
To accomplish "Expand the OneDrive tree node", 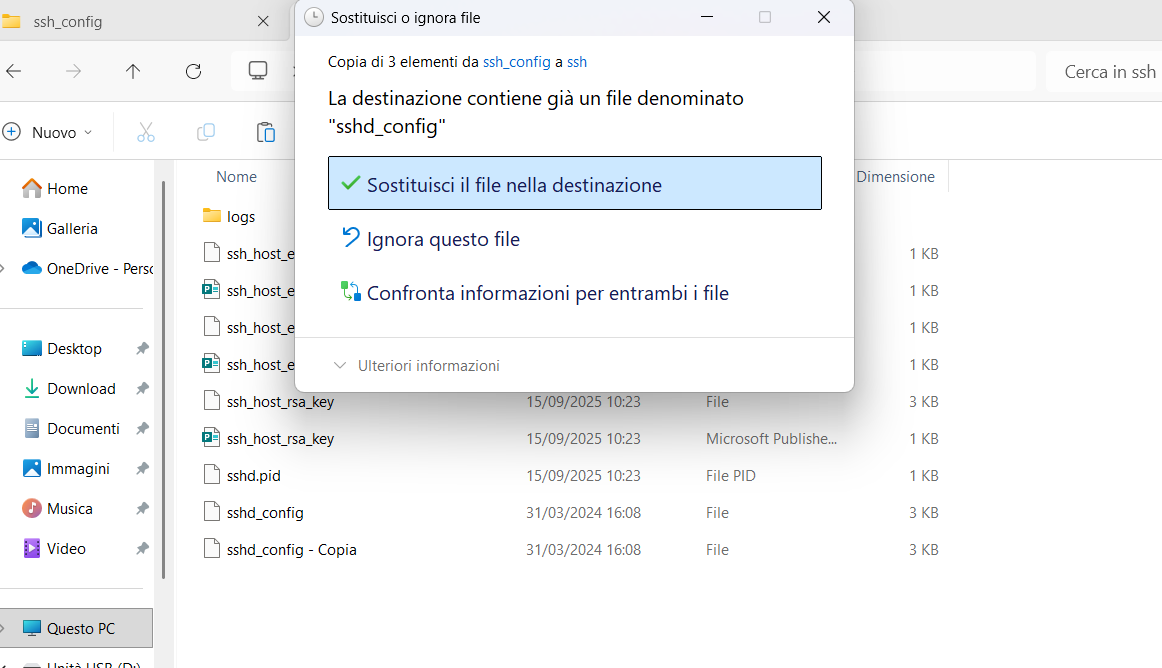I will pos(4,269).
